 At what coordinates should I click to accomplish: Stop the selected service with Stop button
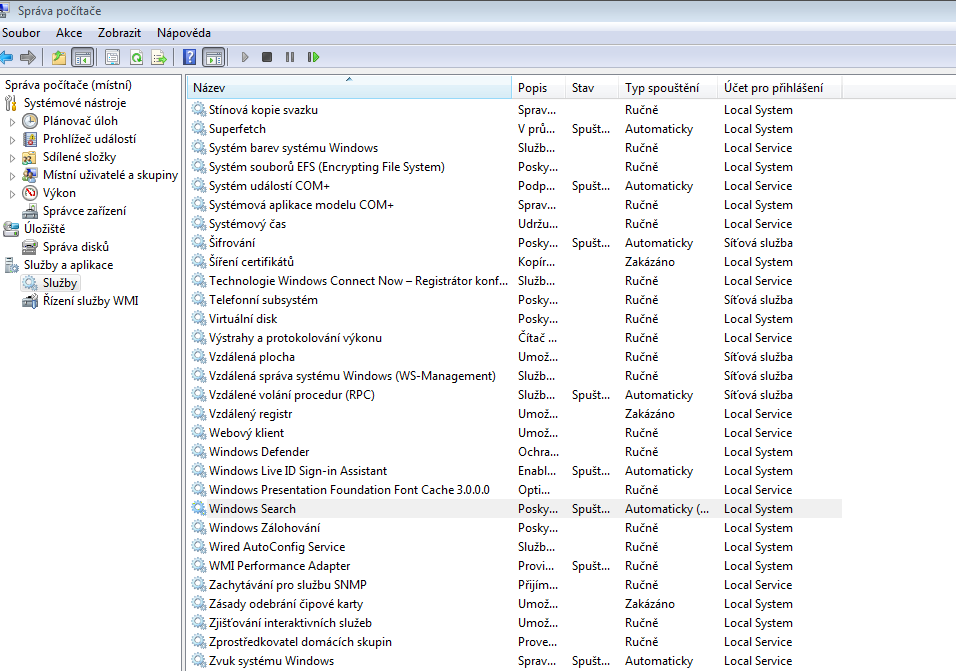[x=267, y=57]
